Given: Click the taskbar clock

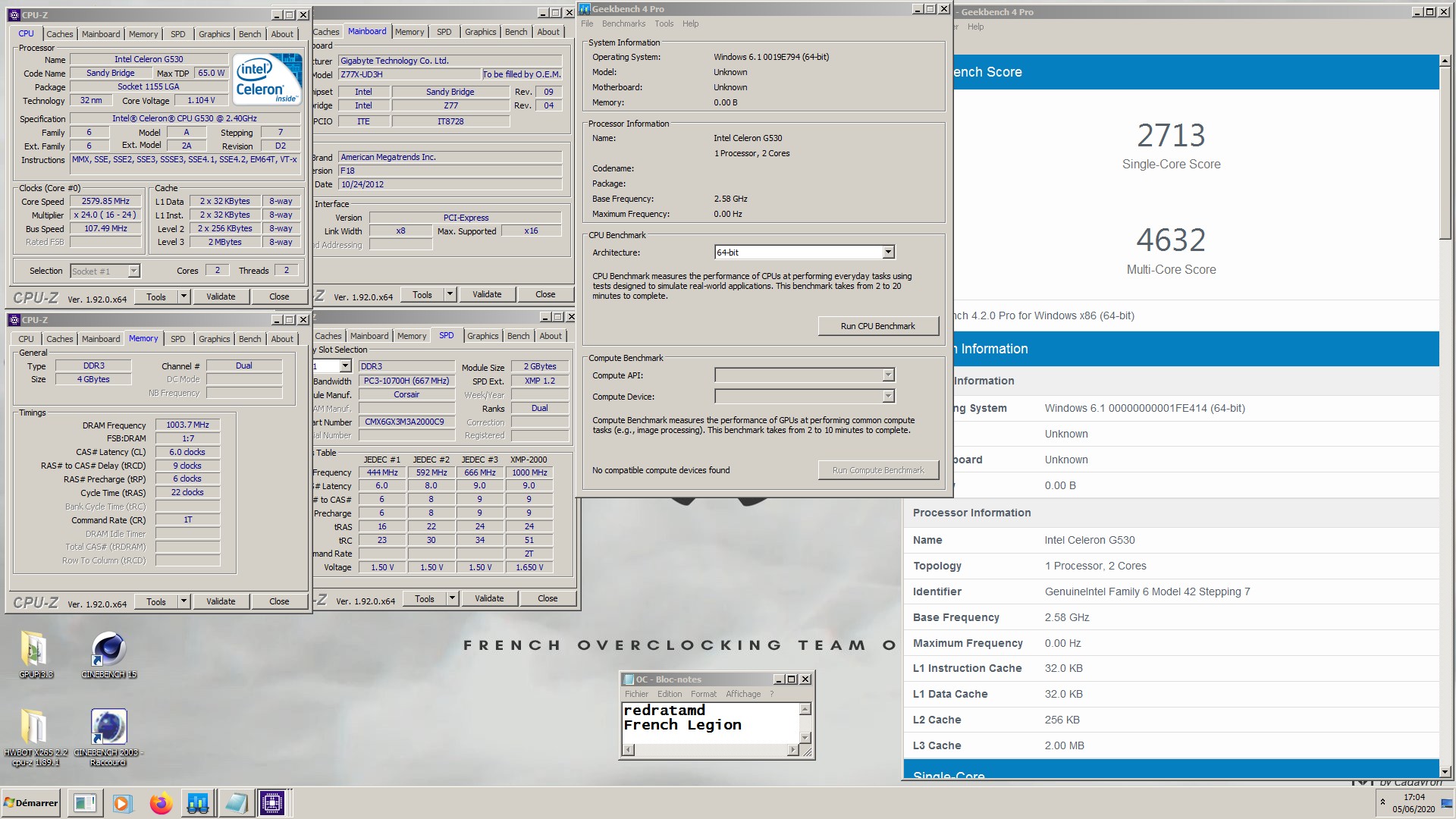Looking at the screenshot, I should [1414, 803].
